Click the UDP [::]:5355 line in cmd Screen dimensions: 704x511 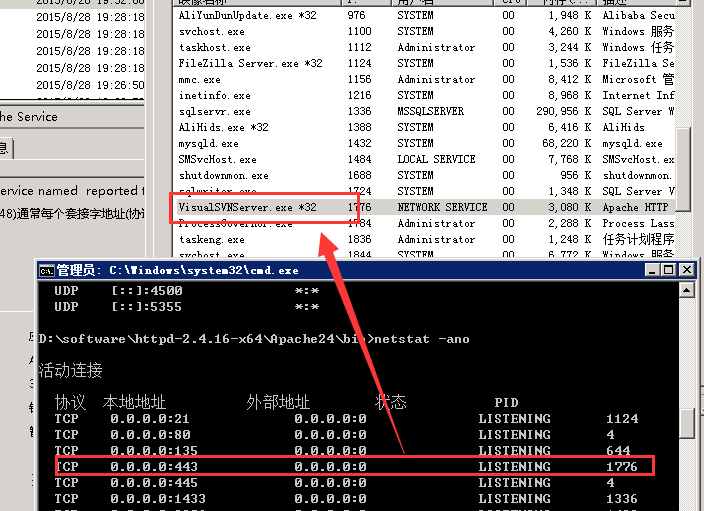187,307
